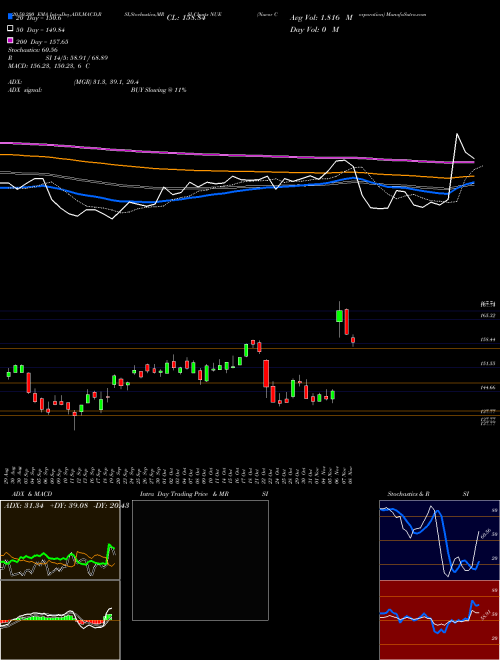The width and height of the screenshot is (500, 660).
Task: Click the 158.44 price axis label
Action: 488,339
